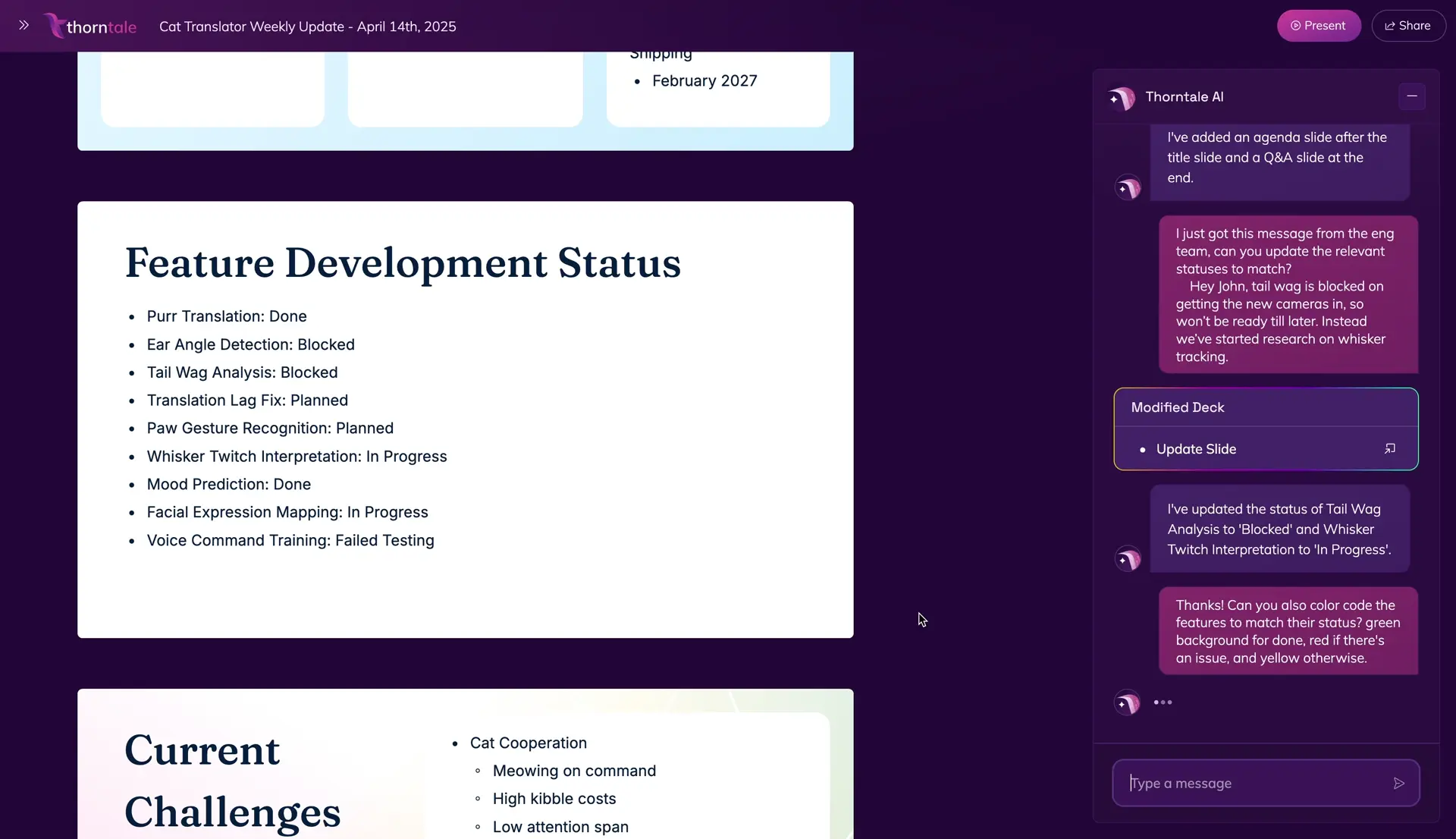Image resolution: width=1456 pixels, height=839 pixels.
Task: Click the AI avatar beside typing indicator
Action: point(1128,703)
